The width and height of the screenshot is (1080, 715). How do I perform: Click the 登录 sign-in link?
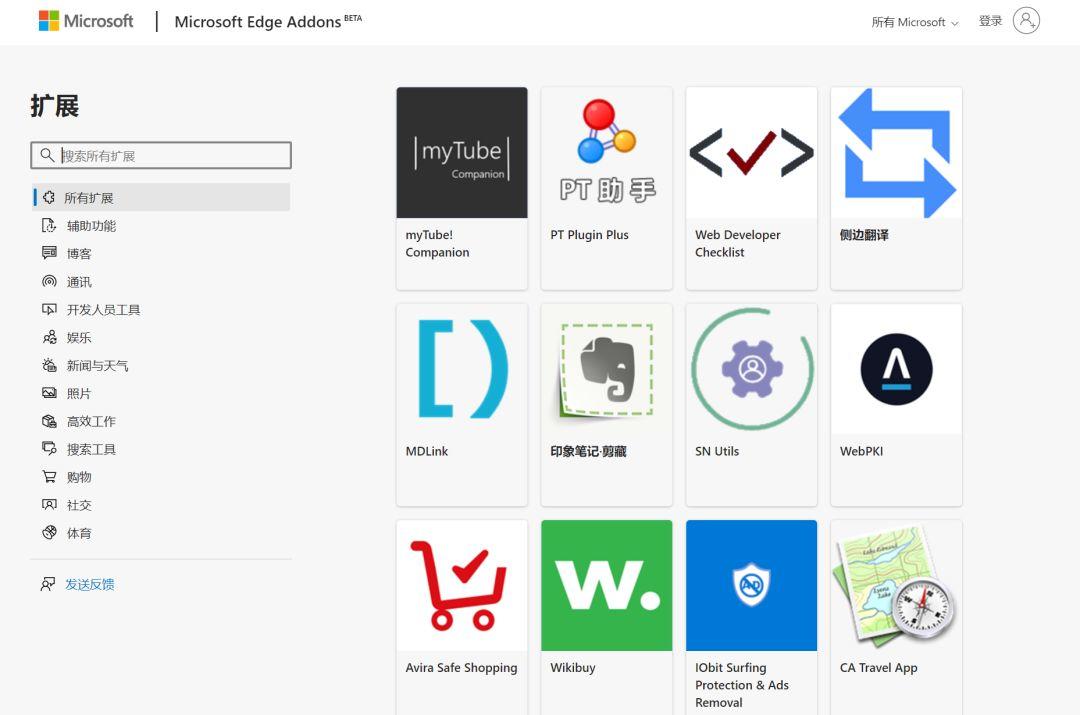pyautogui.click(x=990, y=21)
